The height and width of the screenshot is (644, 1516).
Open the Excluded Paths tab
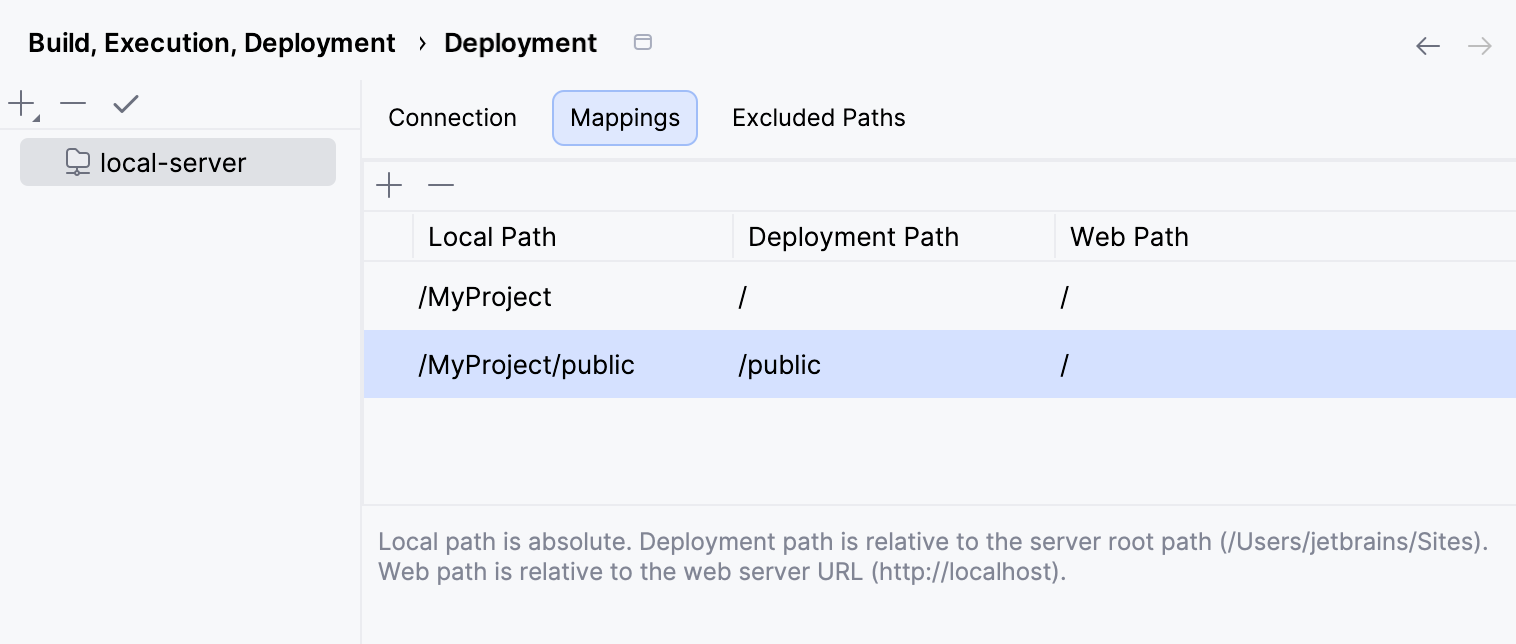coord(818,117)
